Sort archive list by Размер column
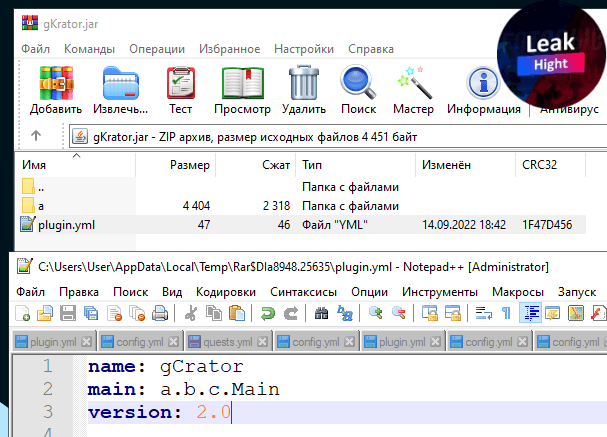Screen dimensions: 607x437 point(175,165)
